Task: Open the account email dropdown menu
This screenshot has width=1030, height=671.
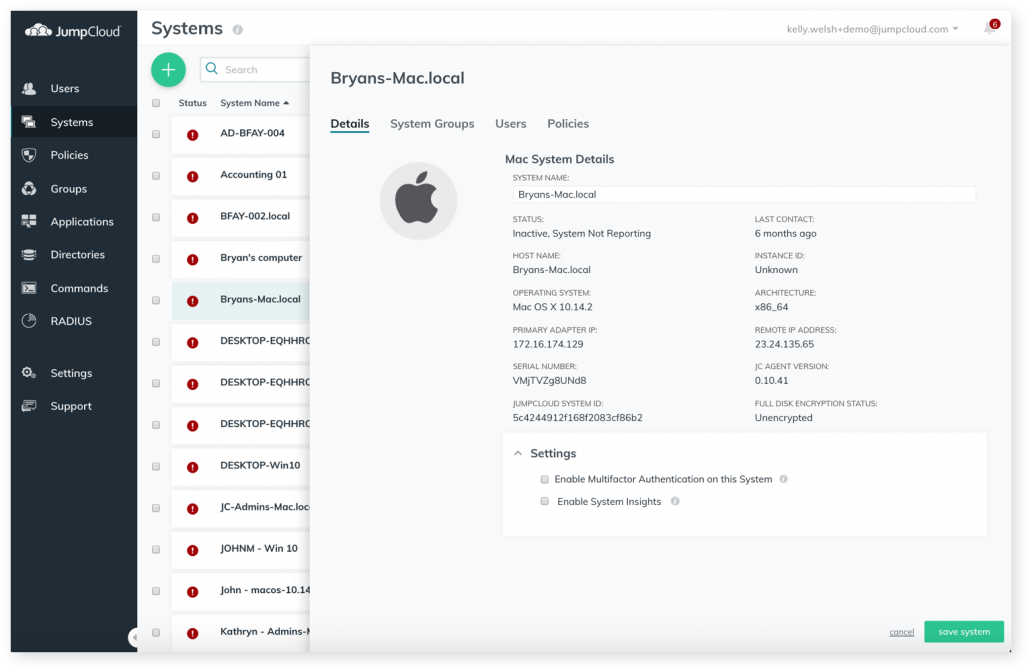Action: pyautogui.click(x=872, y=29)
